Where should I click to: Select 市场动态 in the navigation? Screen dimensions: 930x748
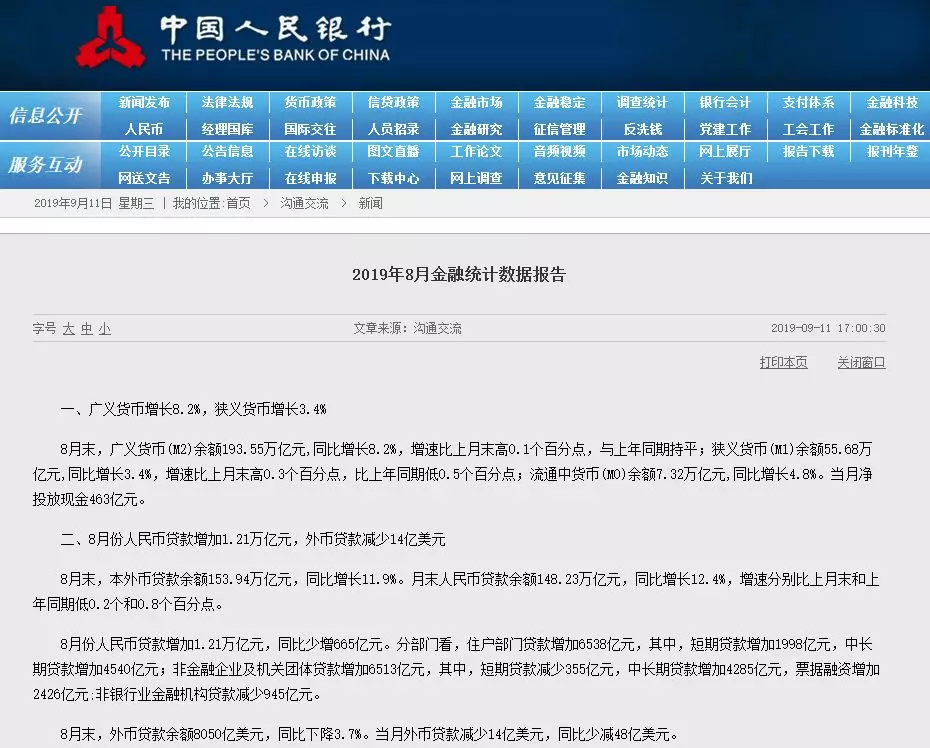642,152
